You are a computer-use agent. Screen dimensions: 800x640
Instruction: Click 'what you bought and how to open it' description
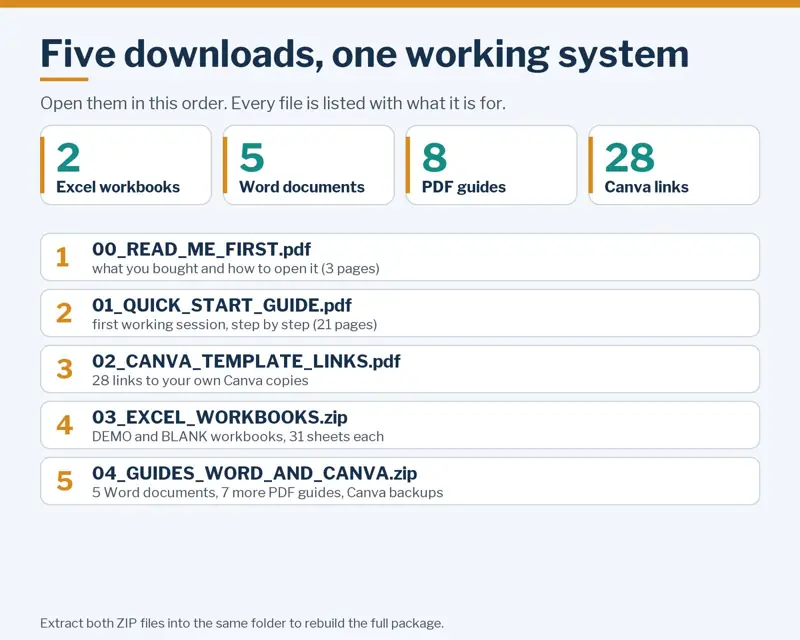[x=236, y=269]
